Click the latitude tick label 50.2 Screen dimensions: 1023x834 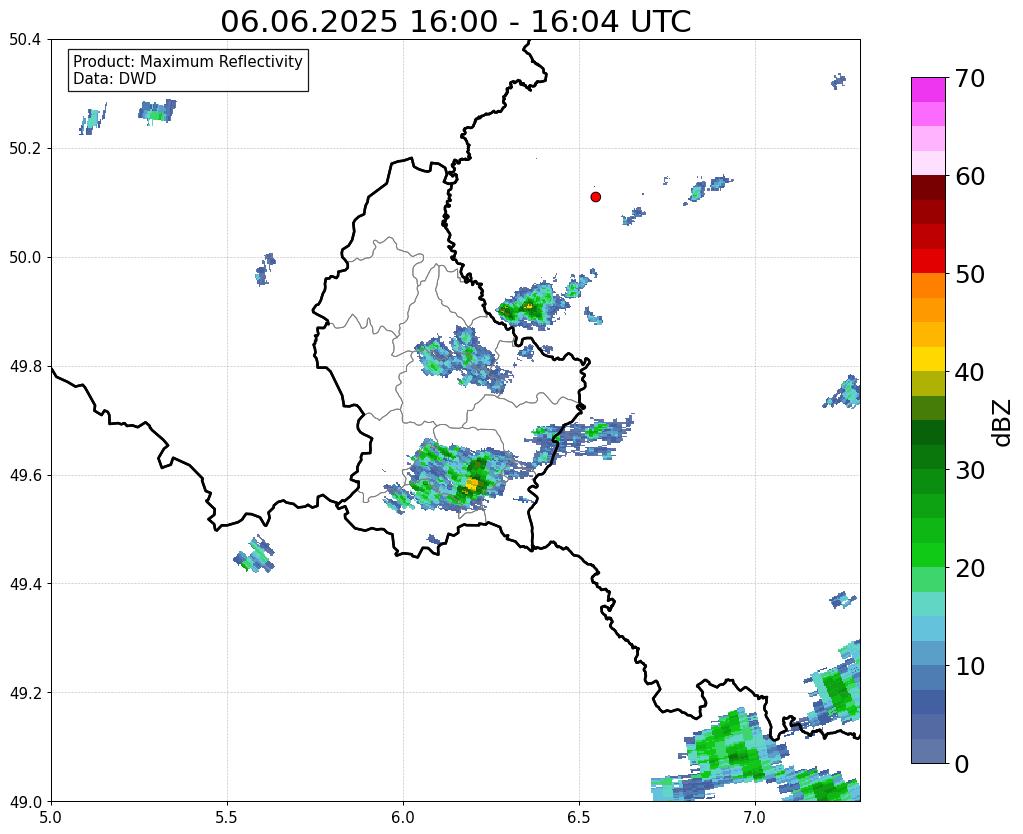(x=25, y=148)
